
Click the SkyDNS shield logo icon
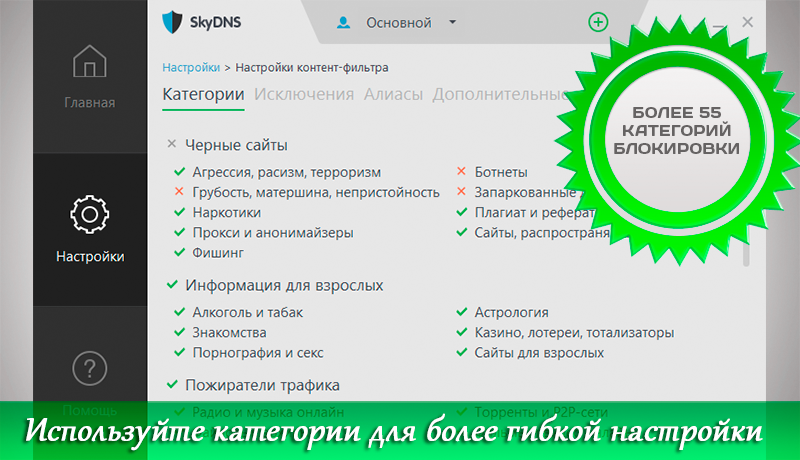[x=173, y=22]
